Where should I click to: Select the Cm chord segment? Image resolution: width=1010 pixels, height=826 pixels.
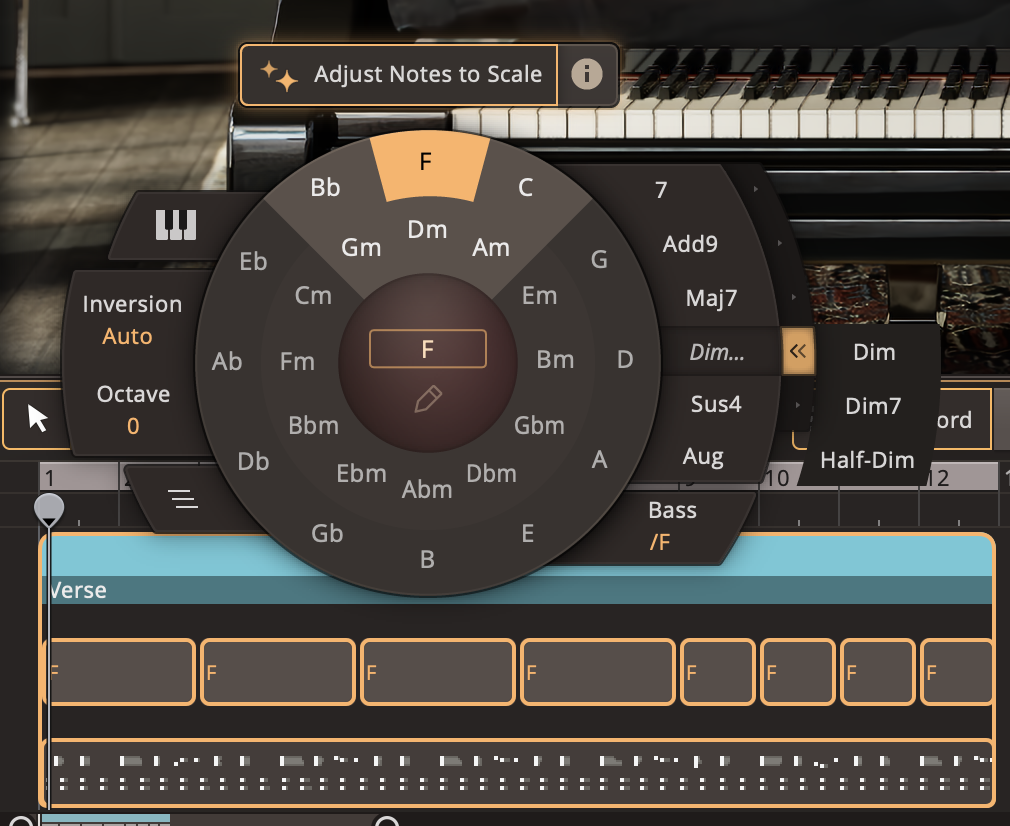[313, 296]
